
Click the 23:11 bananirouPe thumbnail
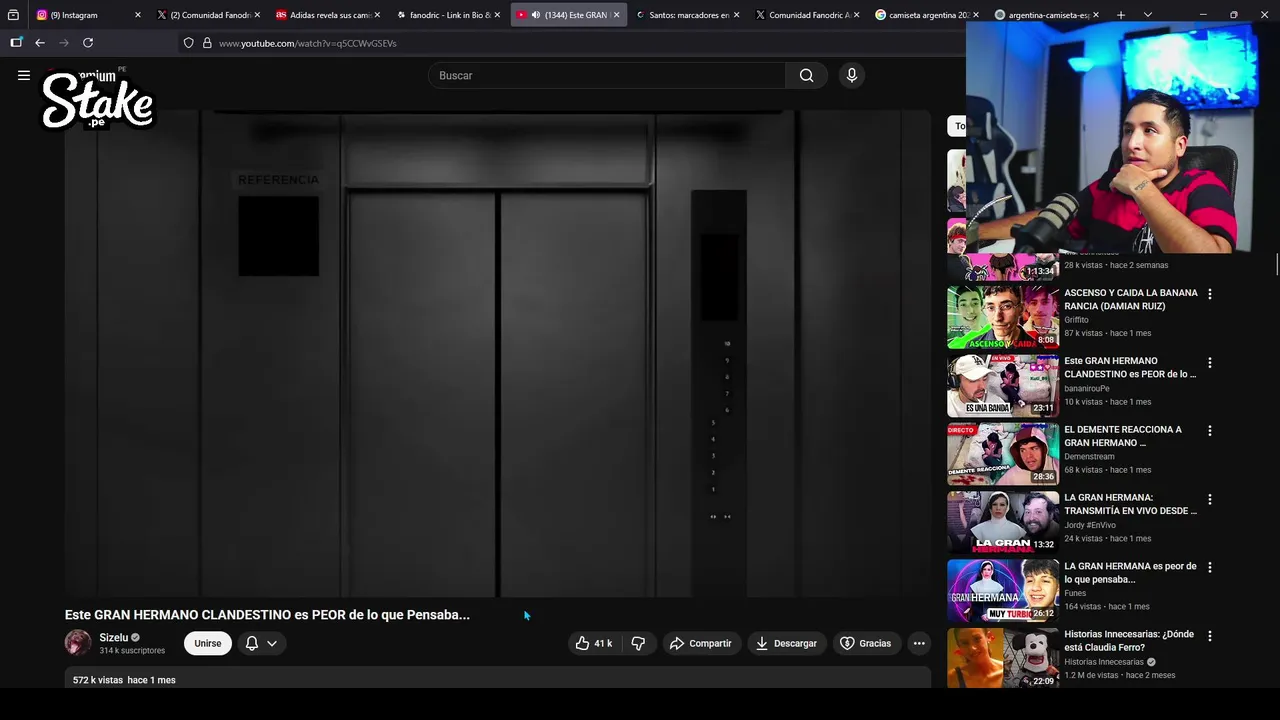(x=1003, y=385)
